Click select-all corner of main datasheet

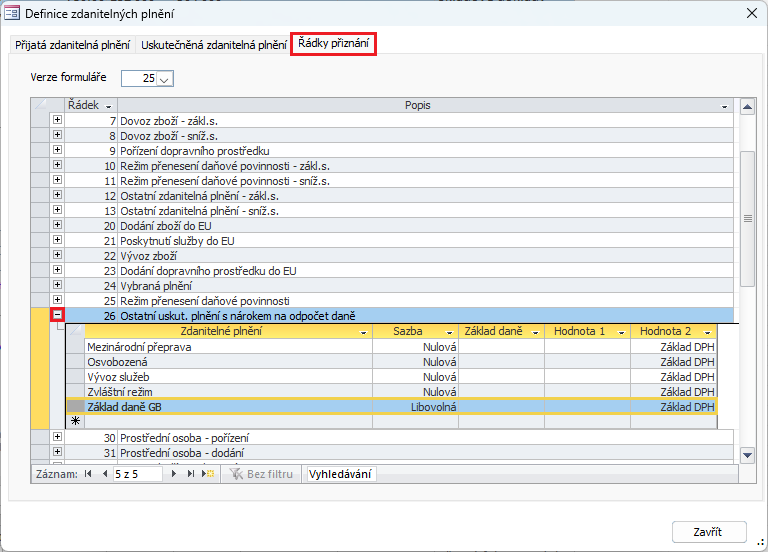(42, 105)
